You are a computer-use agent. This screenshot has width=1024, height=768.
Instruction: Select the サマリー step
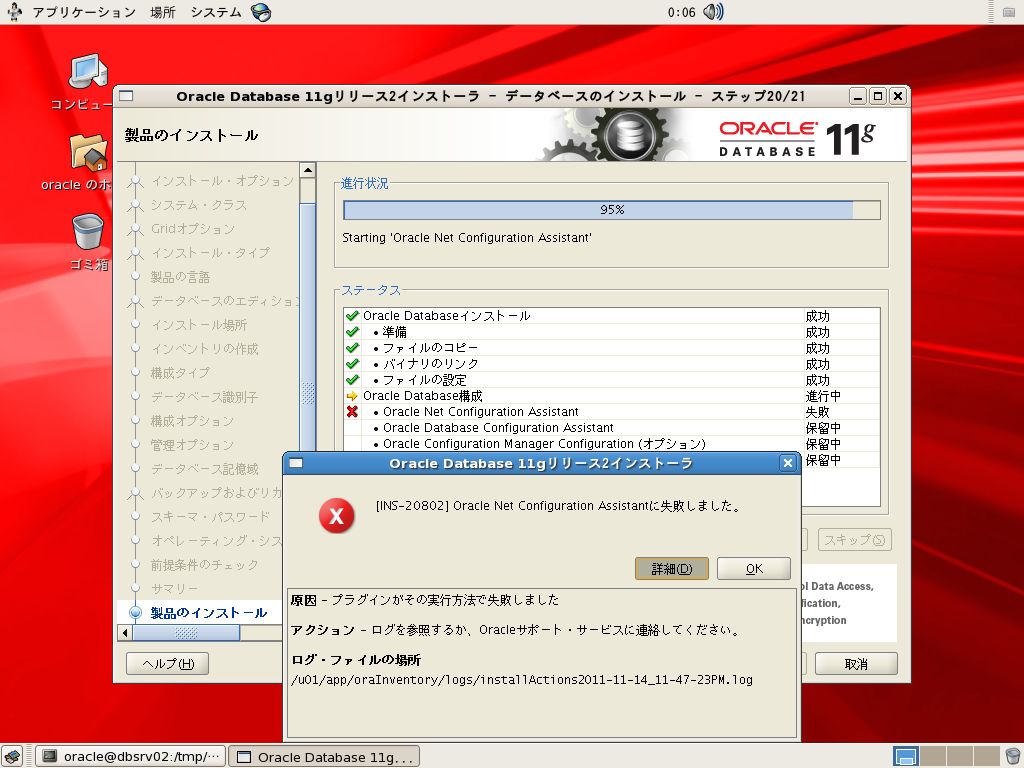point(174,588)
